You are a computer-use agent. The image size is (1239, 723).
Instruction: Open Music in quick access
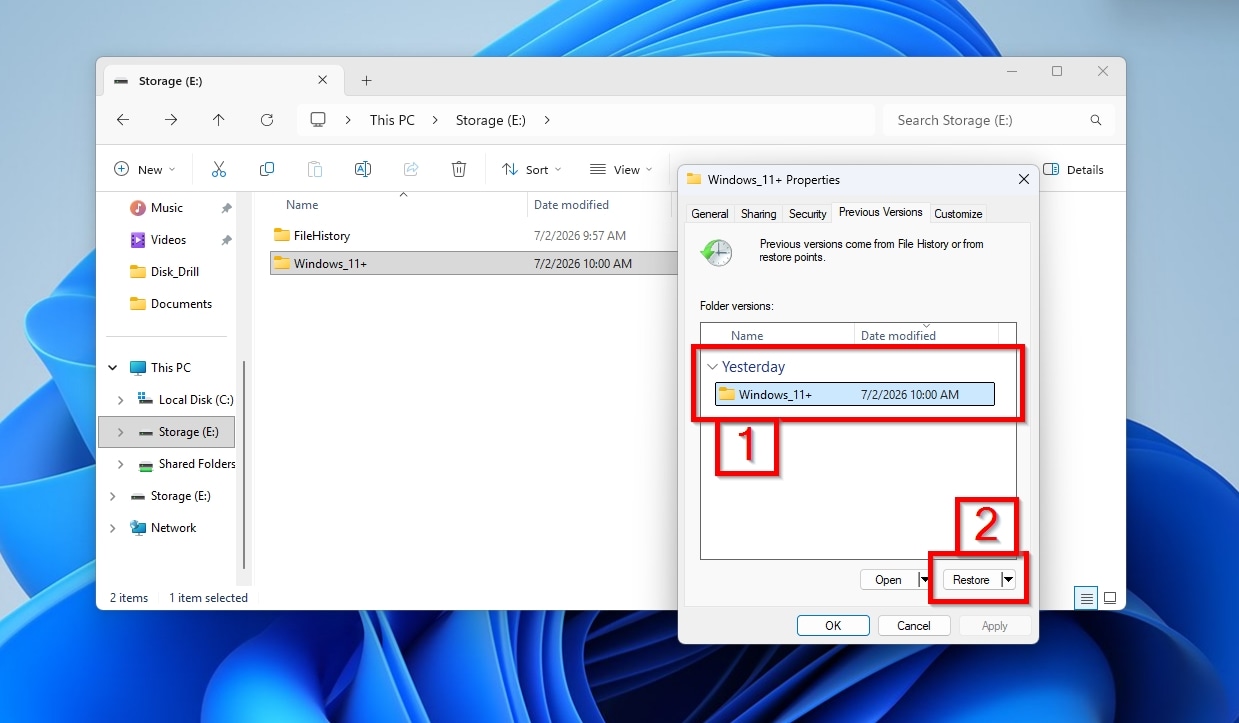[x=166, y=208]
